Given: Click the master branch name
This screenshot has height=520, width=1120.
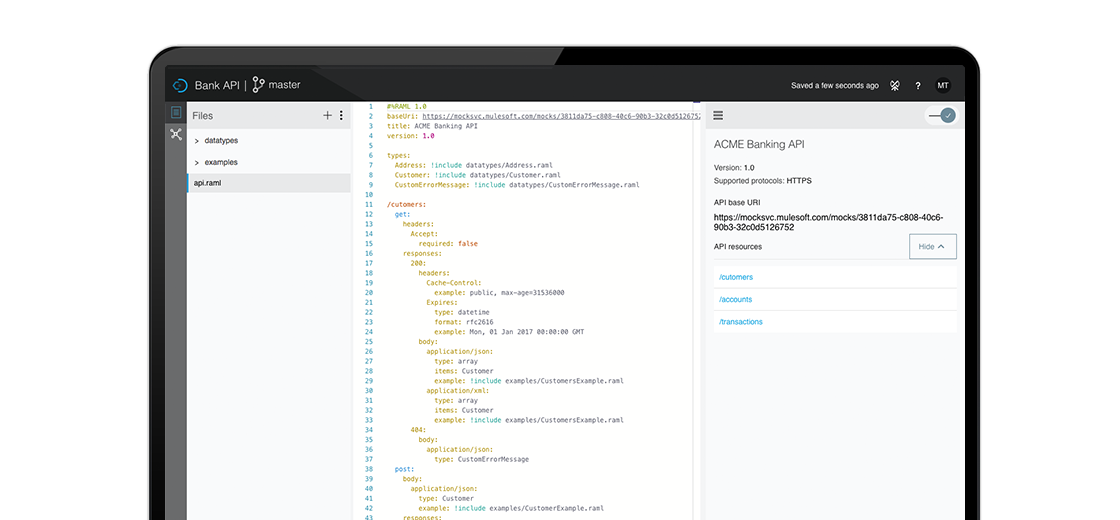Looking at the screenshot, I should coord(284,84).
